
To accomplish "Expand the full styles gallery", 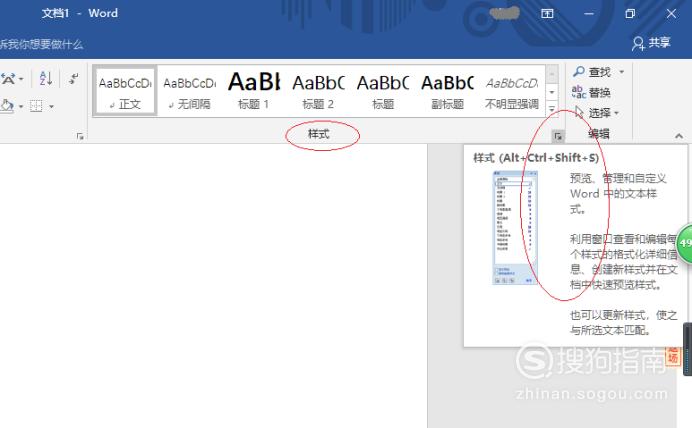I will (552, 109).
